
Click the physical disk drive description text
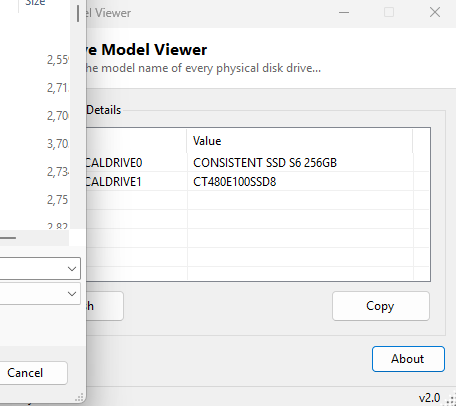click(x=203, y=68)
